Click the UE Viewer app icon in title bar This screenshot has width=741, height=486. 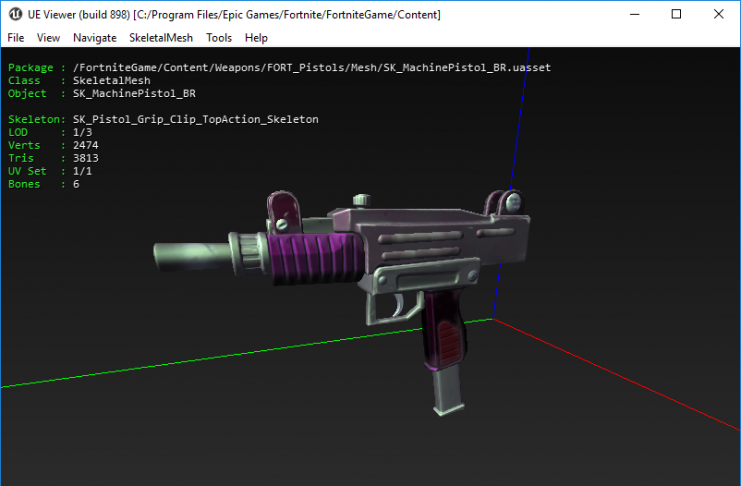click(15, 14)
